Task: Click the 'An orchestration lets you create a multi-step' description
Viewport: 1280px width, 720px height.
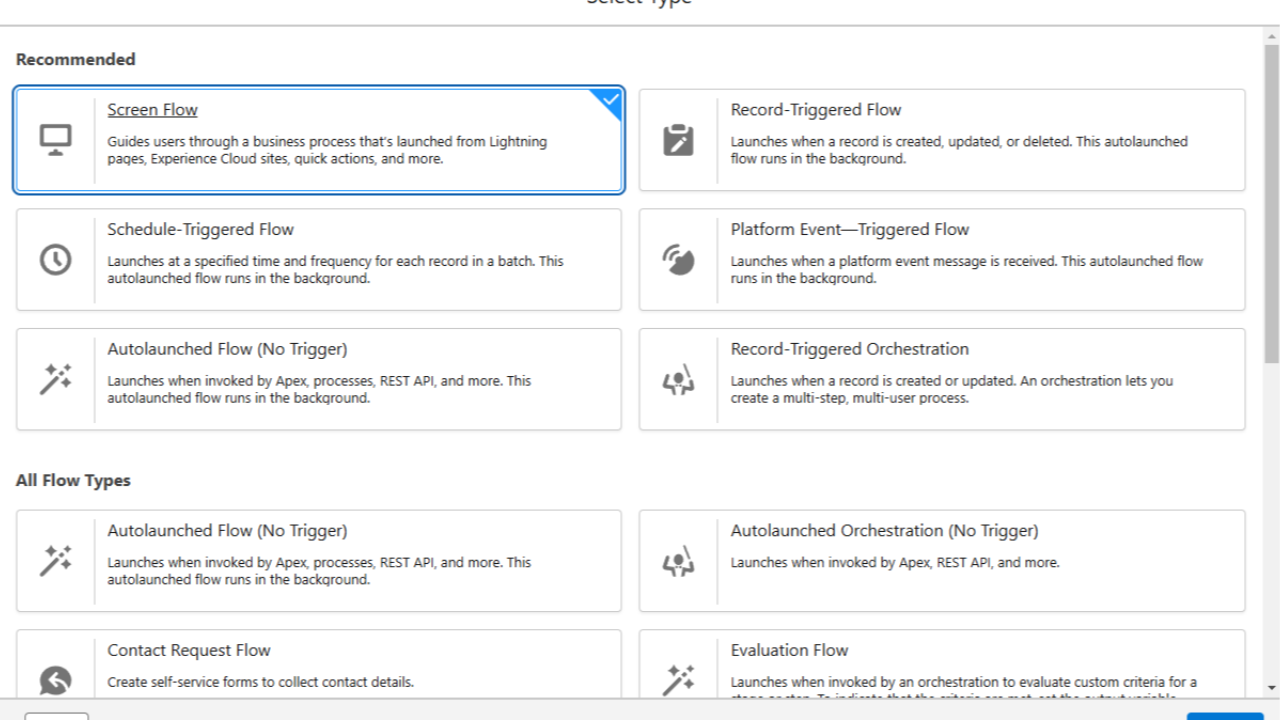Action: click(952, 390)
